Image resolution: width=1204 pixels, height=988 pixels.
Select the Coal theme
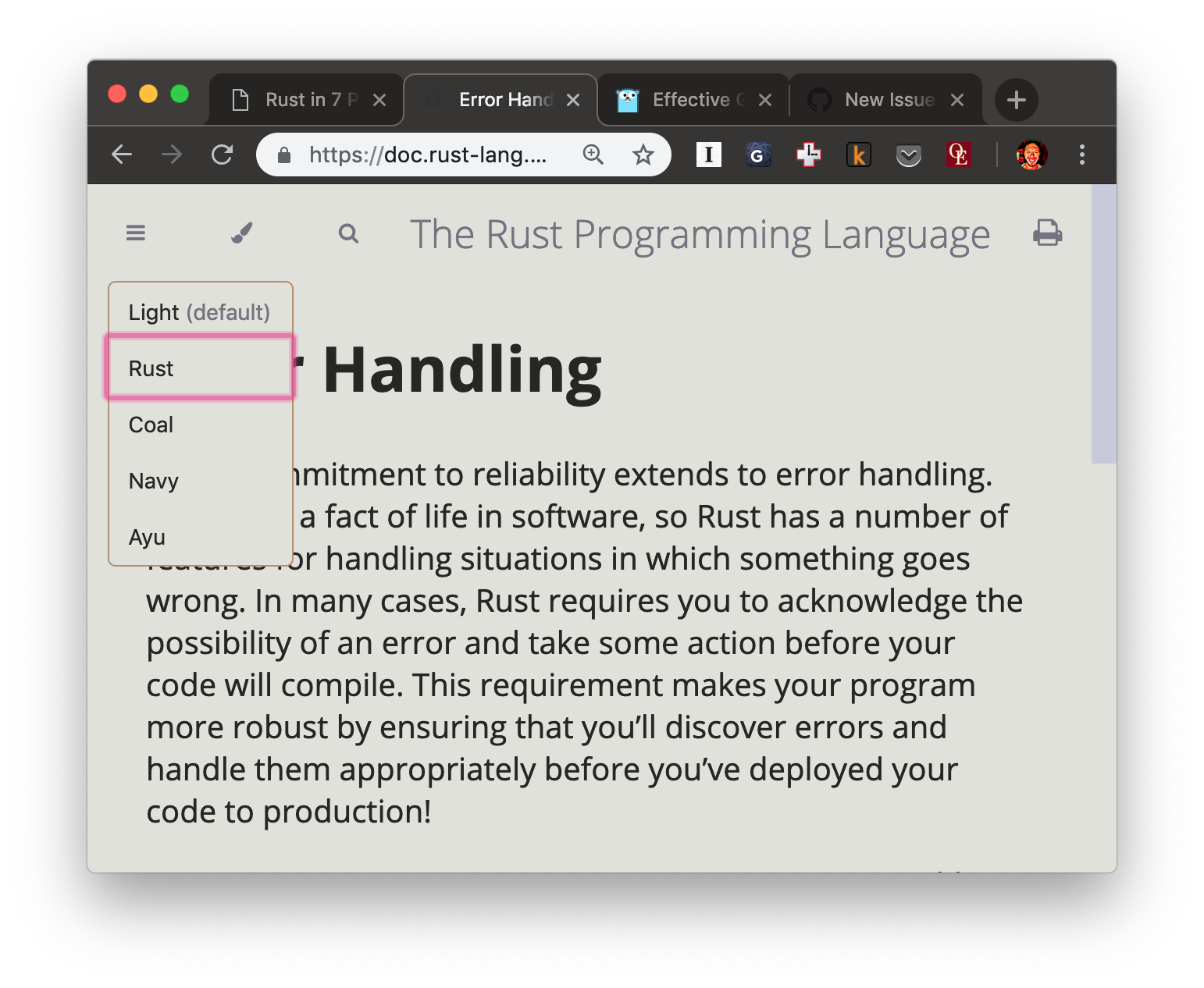coord(150,425)
